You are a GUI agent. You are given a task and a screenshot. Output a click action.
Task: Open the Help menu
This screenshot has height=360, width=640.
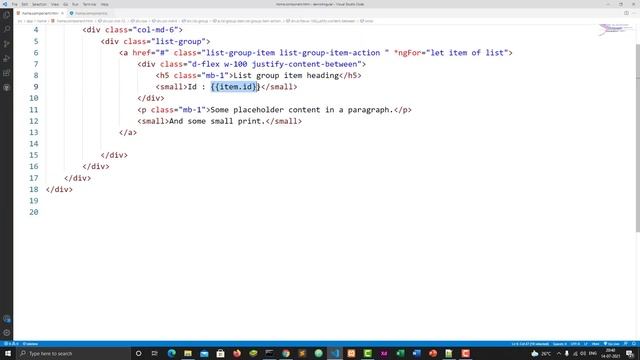pos(104,4)
